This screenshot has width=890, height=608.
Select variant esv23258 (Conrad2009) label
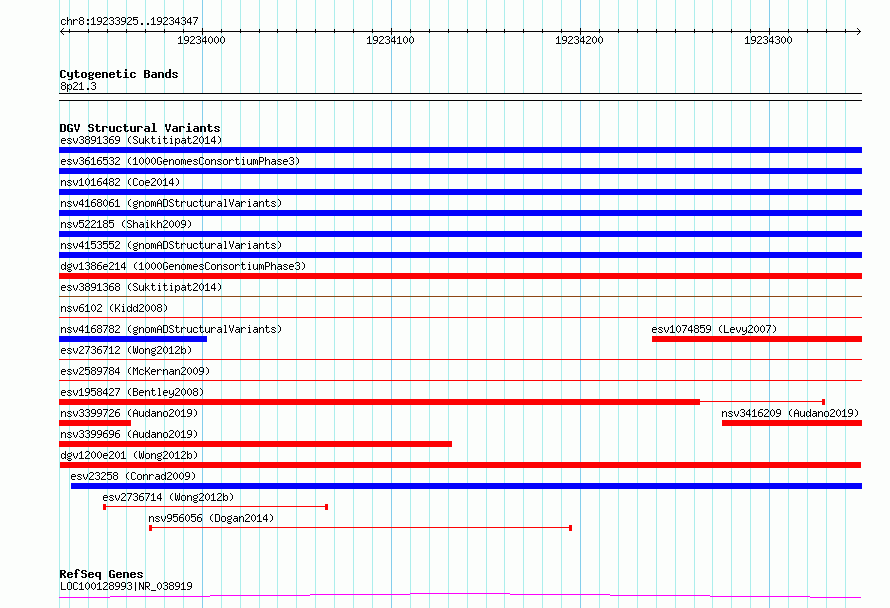133,476
